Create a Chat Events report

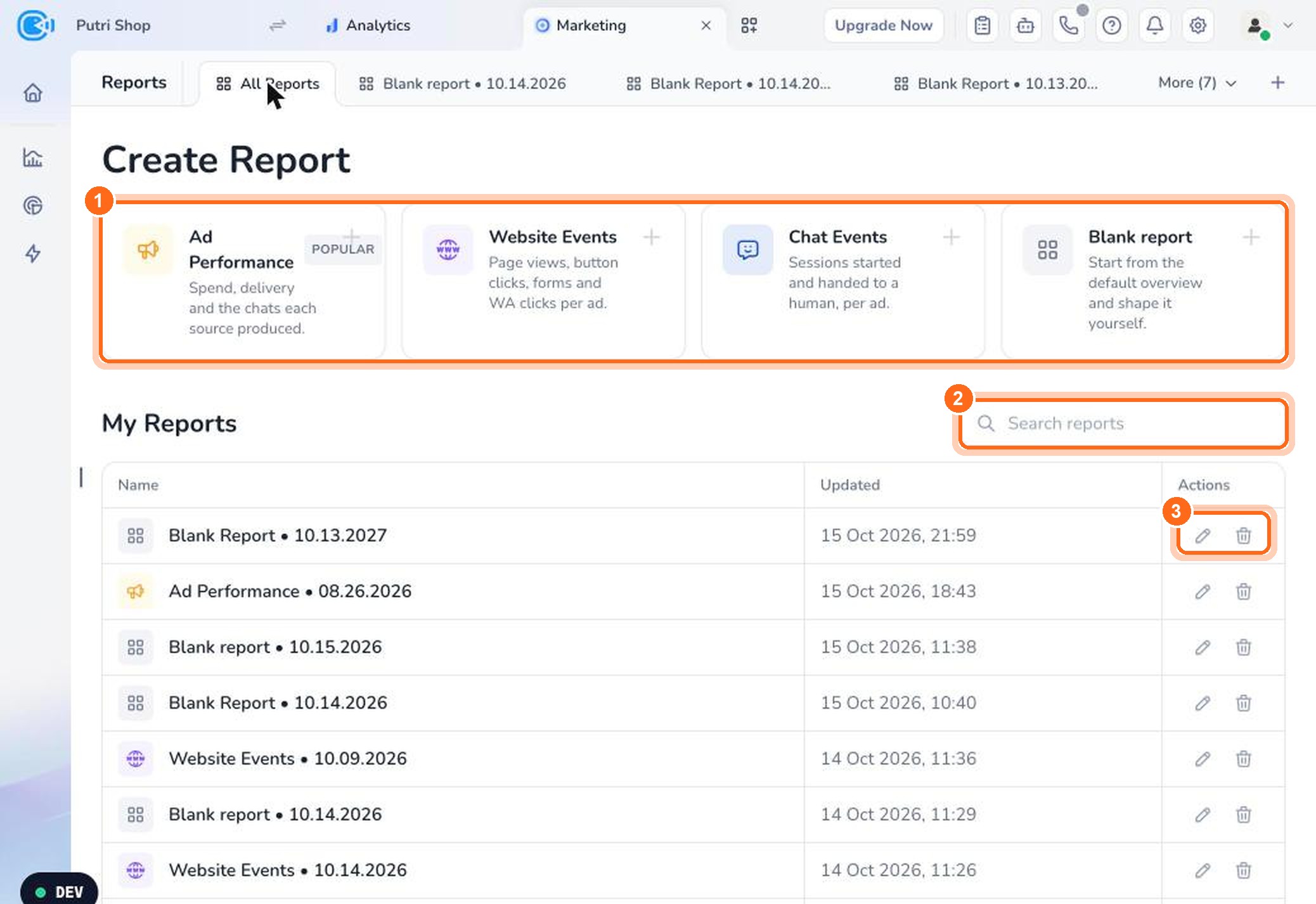pyautogui.click(x=843, y=282)
